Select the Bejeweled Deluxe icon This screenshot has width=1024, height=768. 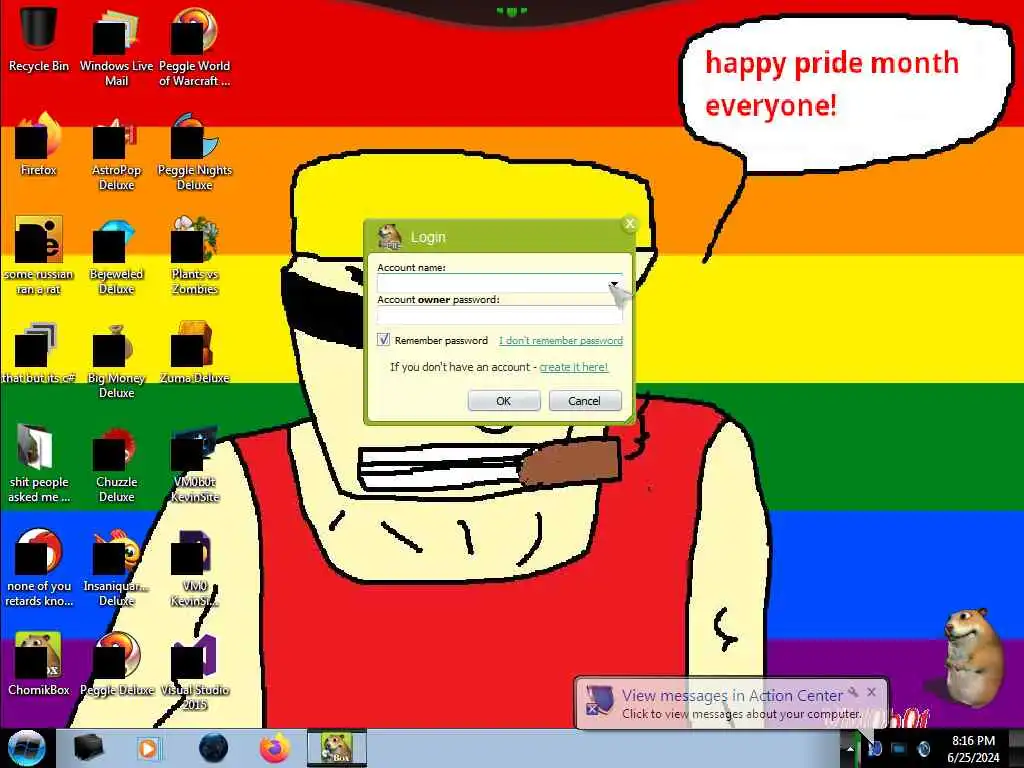[x=116, y=255]
